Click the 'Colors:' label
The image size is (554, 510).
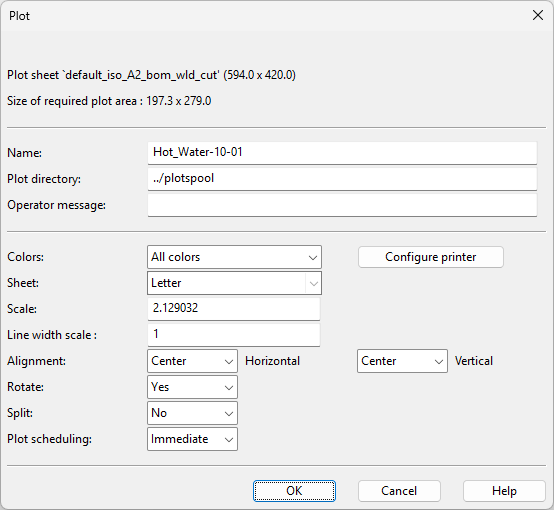[25, 257]
